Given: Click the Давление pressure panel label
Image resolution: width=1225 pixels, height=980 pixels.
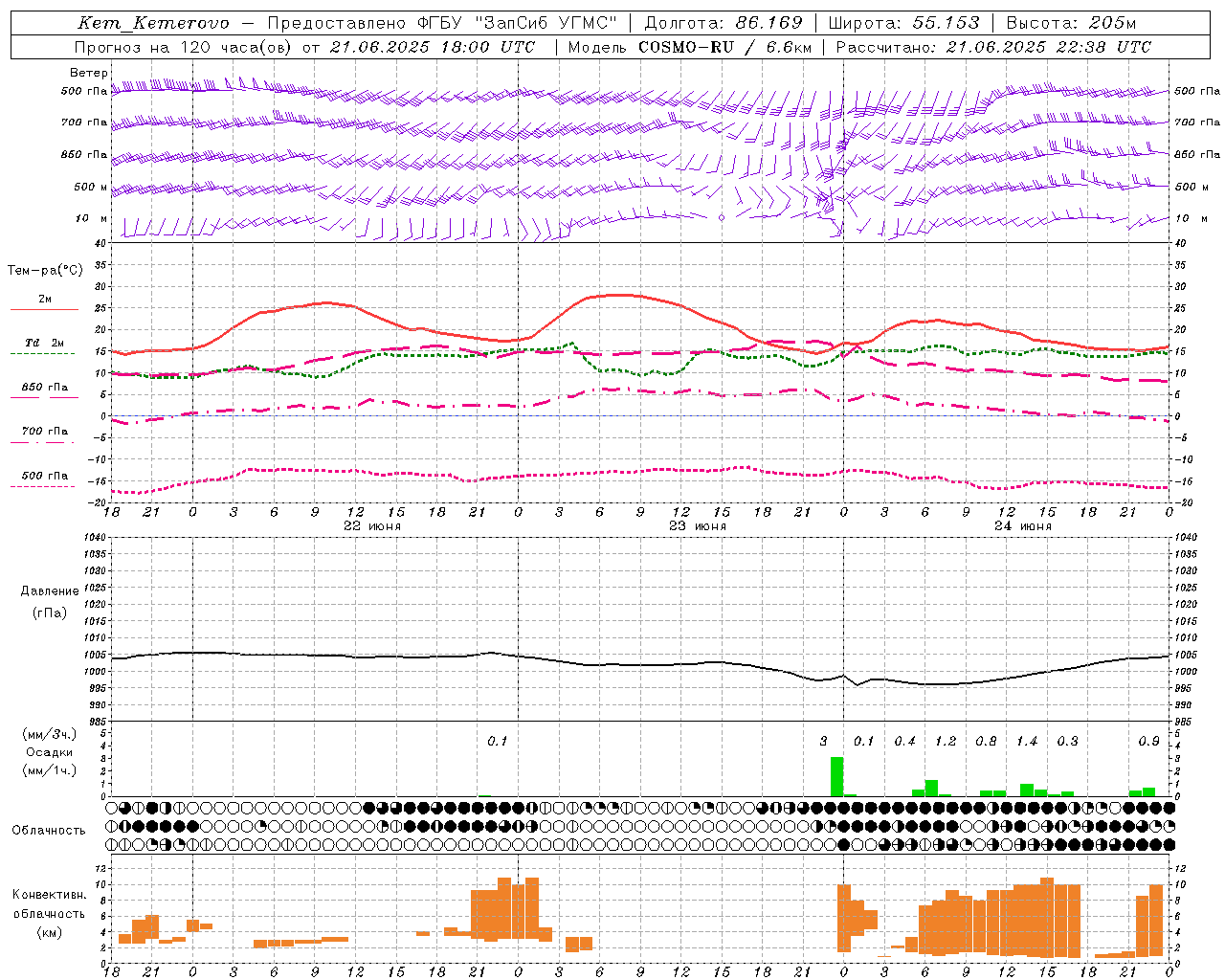Looking at the screenshot, I should pyautogui.click(x=49, y=591).
